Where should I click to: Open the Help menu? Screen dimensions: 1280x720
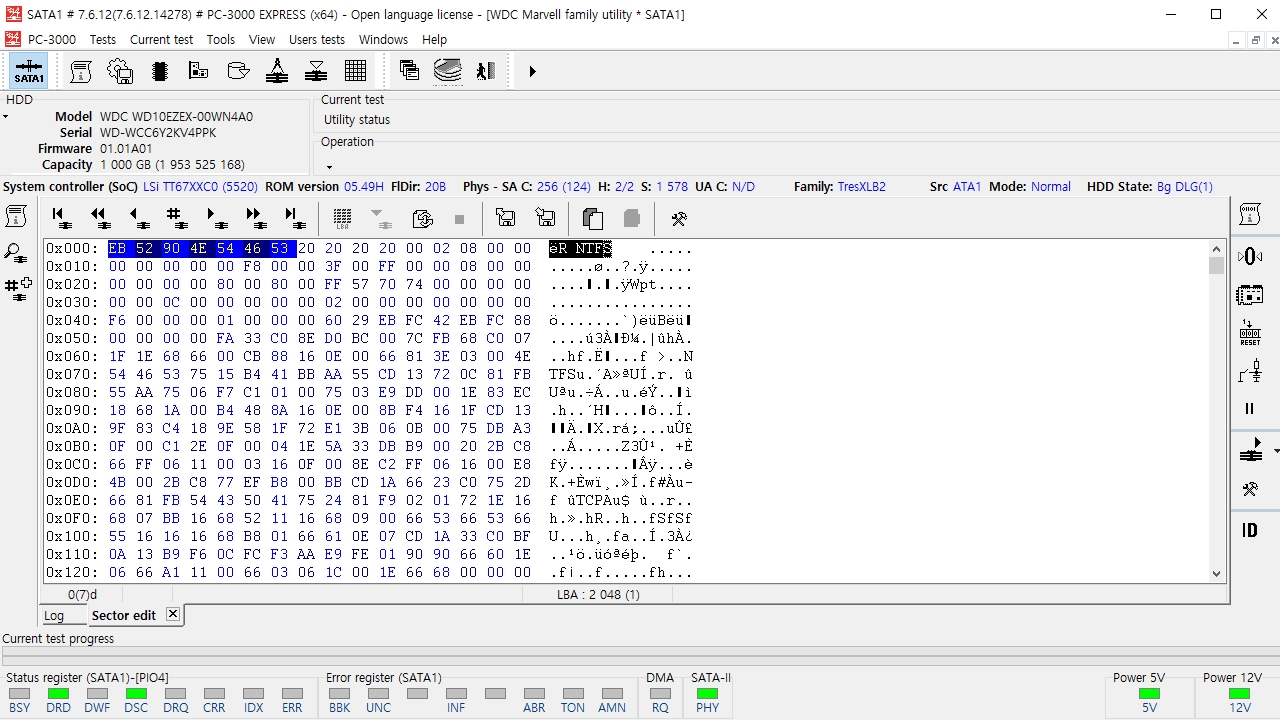tap(435, 39)
